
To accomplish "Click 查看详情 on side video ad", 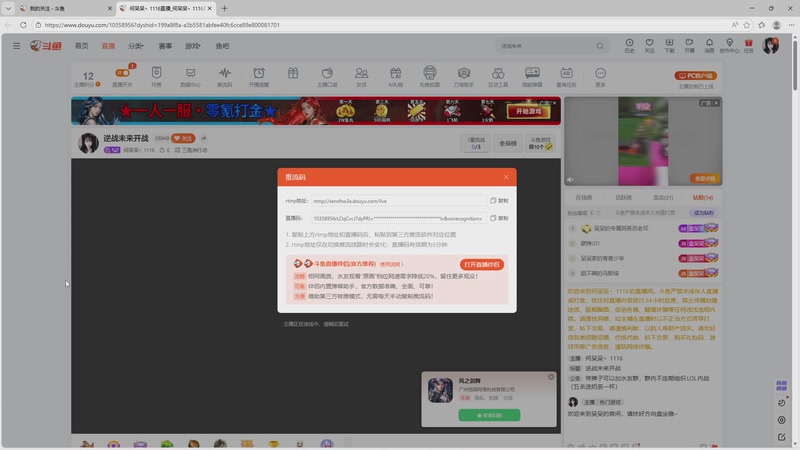I will coord(705,179).
